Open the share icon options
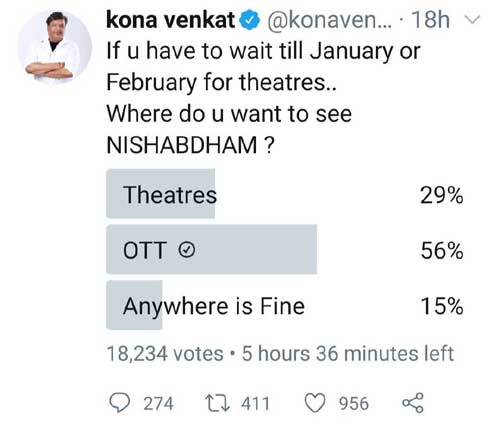500x424 pixels. (x=413, y=403)
